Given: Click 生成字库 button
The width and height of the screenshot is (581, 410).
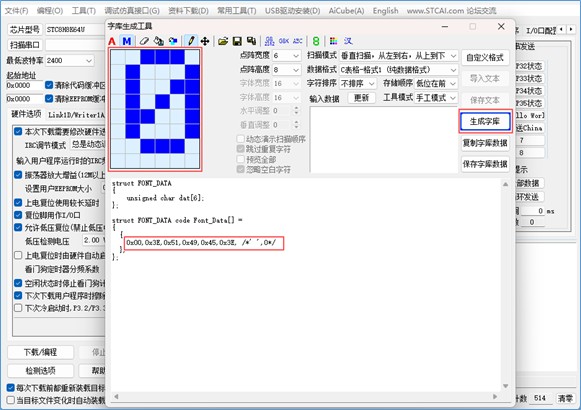Looking at the screenshot, I should (x=485, y=121).
